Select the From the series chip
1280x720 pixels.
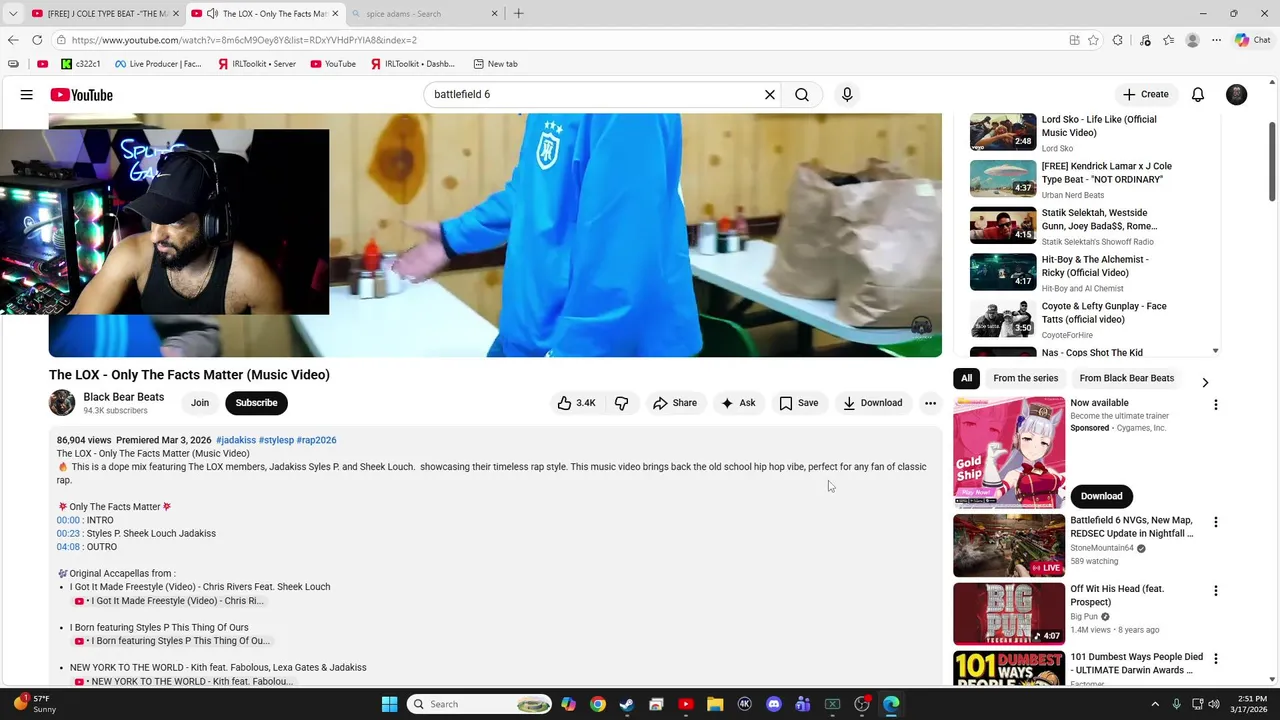[1025, 378]
